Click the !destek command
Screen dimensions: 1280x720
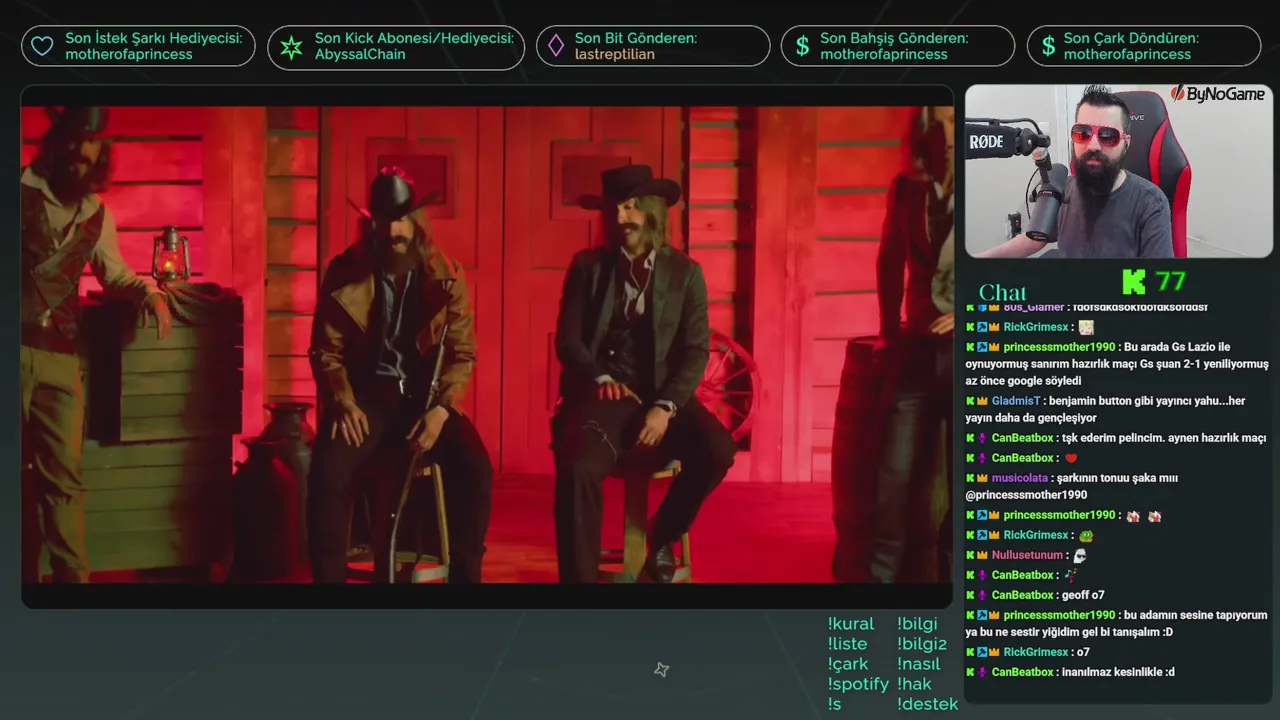tap(928, 704)
